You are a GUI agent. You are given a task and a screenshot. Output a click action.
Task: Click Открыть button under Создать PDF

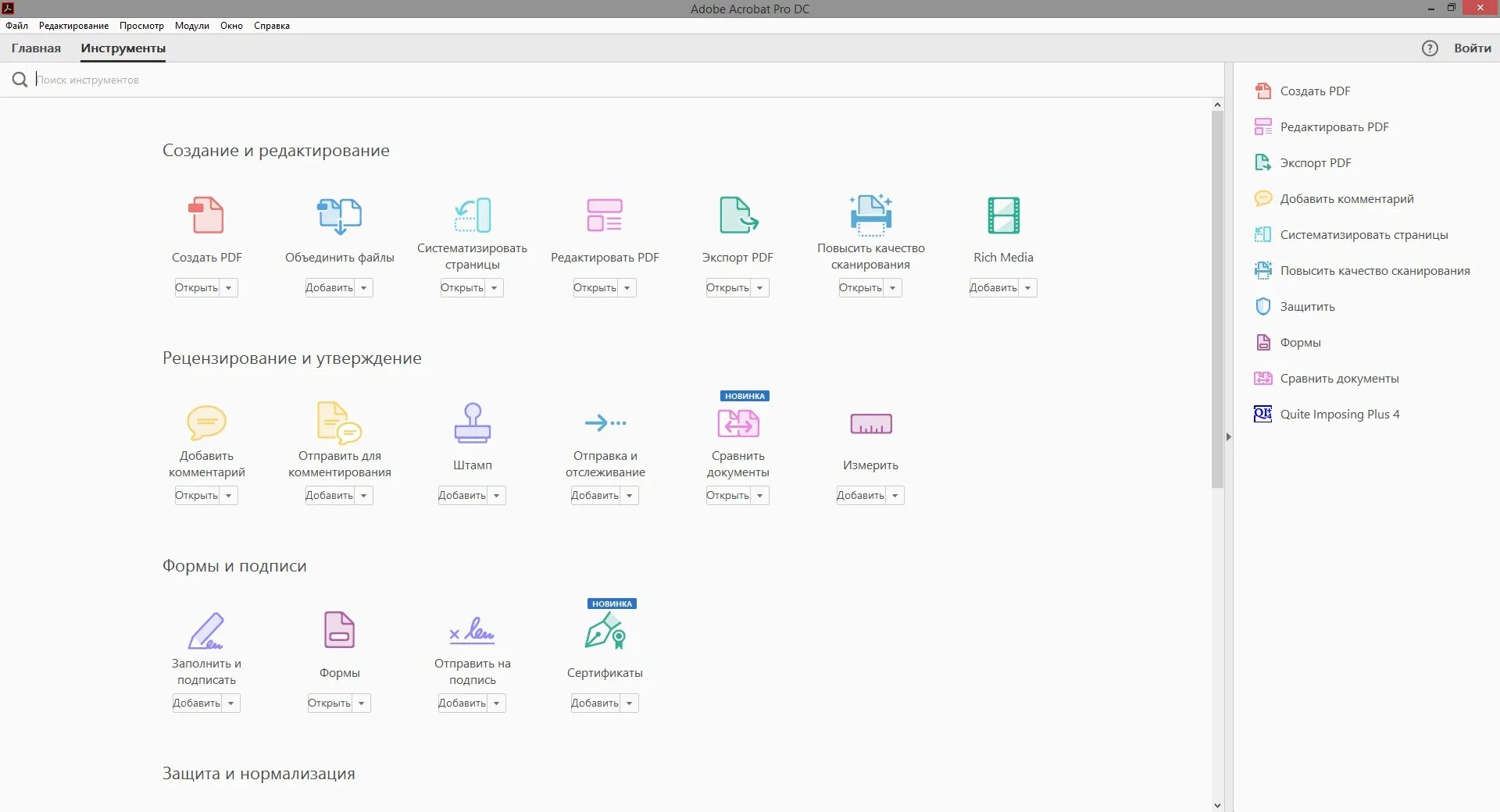[x=197, y=288]
